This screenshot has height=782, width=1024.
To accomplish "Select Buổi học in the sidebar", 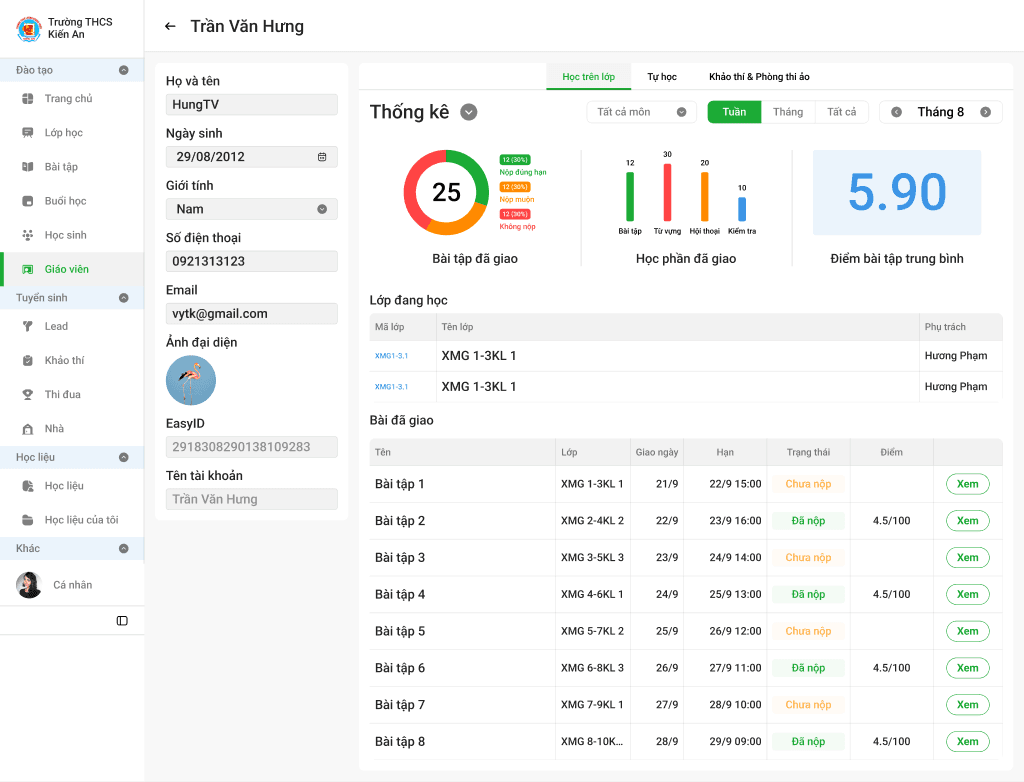I will click(x=72, y=201).
